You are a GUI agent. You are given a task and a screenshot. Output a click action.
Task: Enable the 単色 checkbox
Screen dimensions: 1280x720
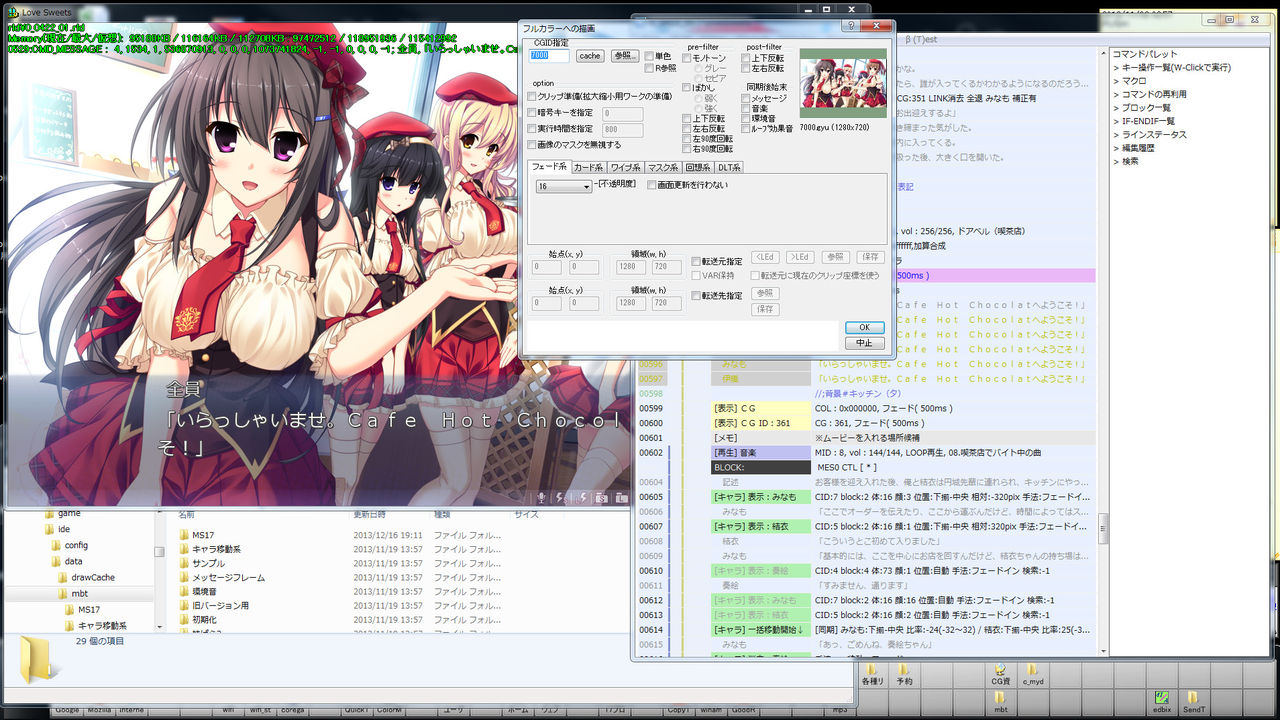[649, 56]
